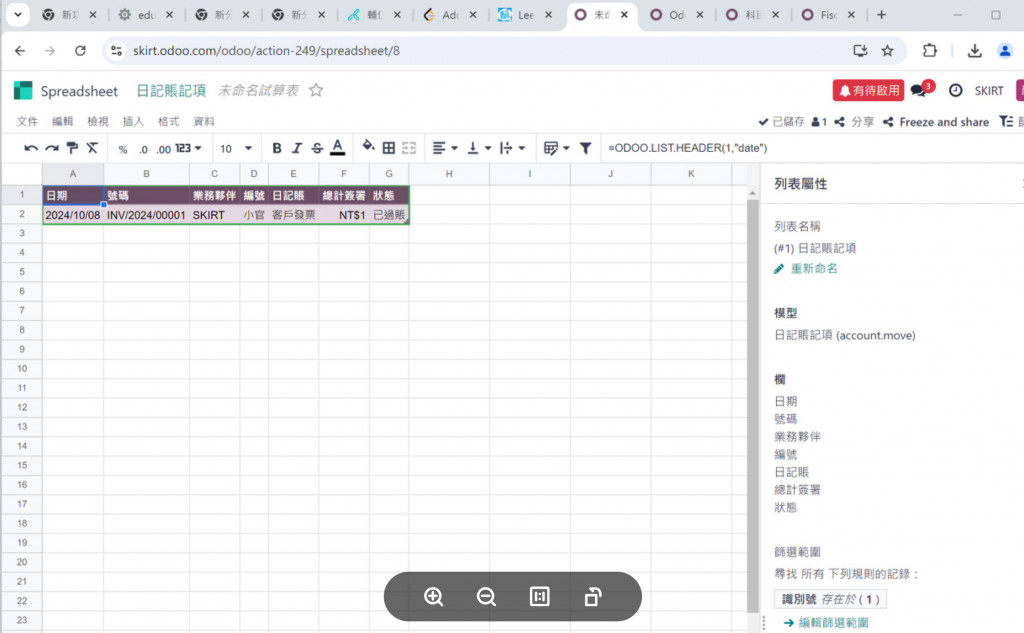Open a new browser tab
Viewport: 1024px width, 633px height.
(881, 14)
